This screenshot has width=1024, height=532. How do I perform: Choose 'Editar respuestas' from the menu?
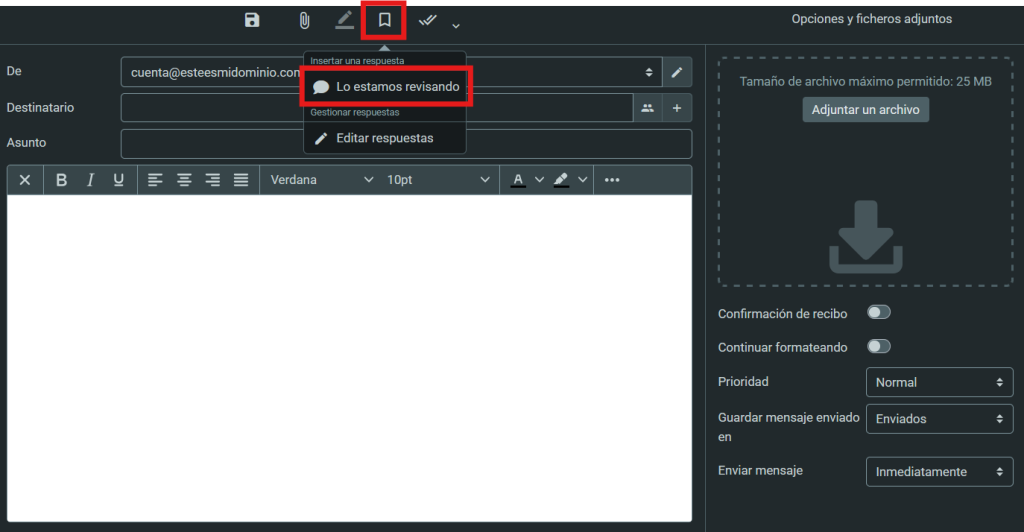(384, 138)
